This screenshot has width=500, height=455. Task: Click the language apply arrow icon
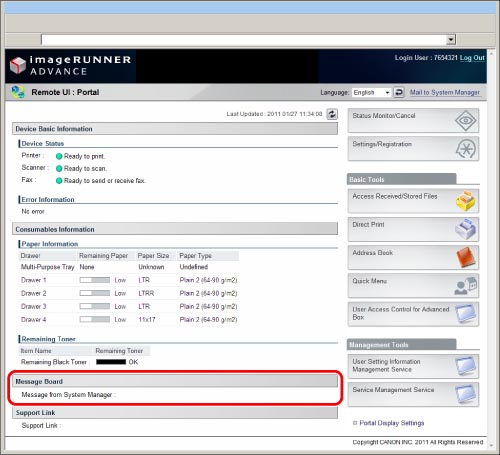[x=398, y=92]
